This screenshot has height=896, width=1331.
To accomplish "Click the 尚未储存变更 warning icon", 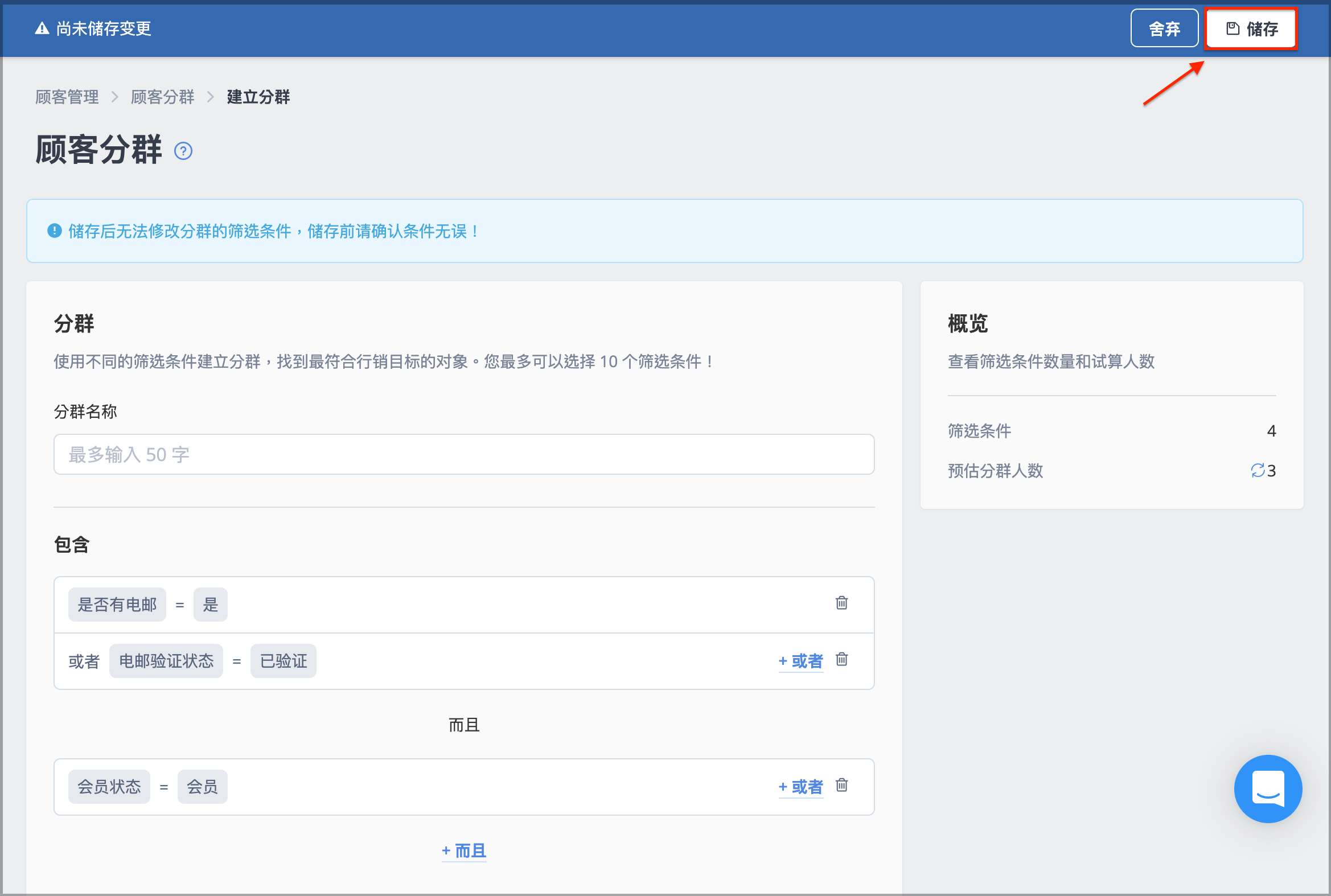I will (x=42, y=28).
